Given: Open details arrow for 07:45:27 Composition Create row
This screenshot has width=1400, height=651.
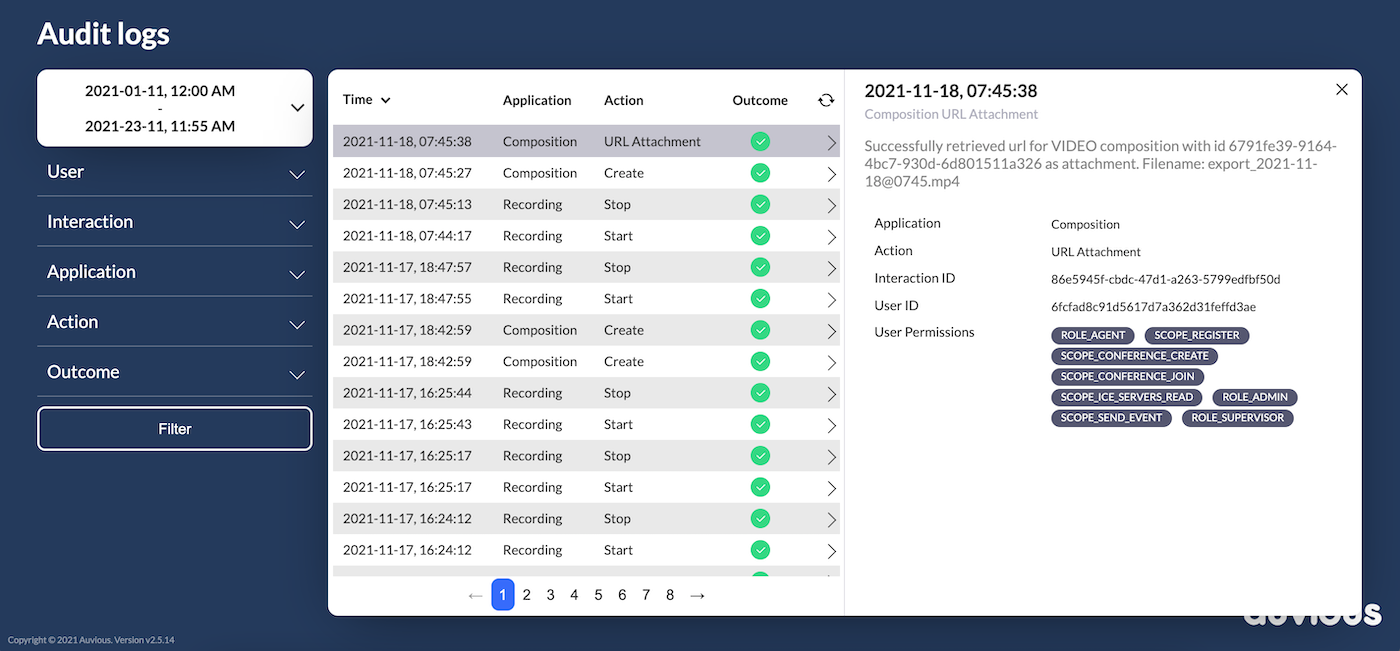Looking at the screenshot, I should pyautogui.click(x=831, y=174).
